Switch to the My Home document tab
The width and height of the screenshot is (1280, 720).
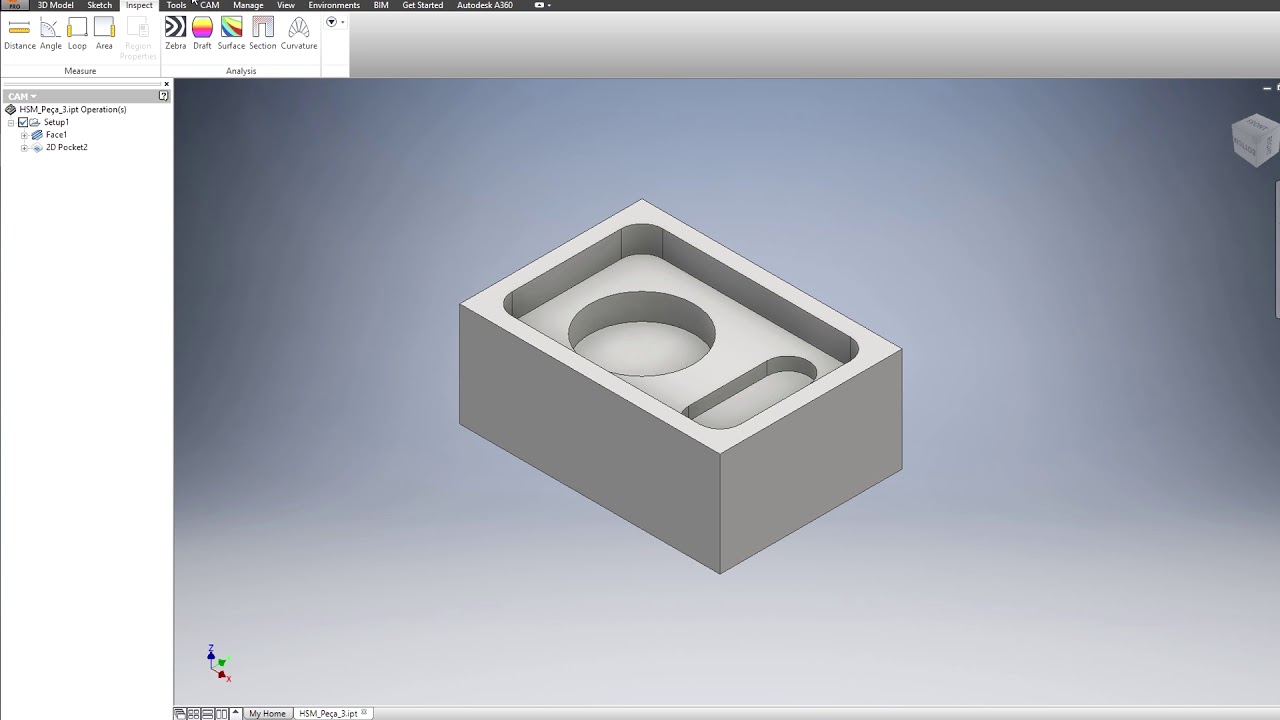(267, 714)
